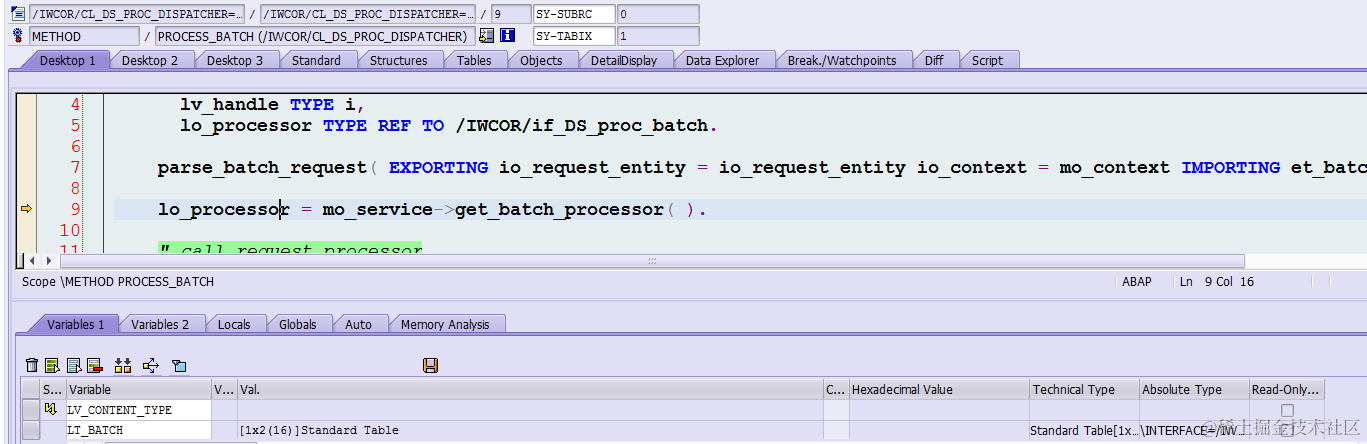1367x444 pixels.
Task: Switch to Desktop 1 tab
Action: pos(67,60)
